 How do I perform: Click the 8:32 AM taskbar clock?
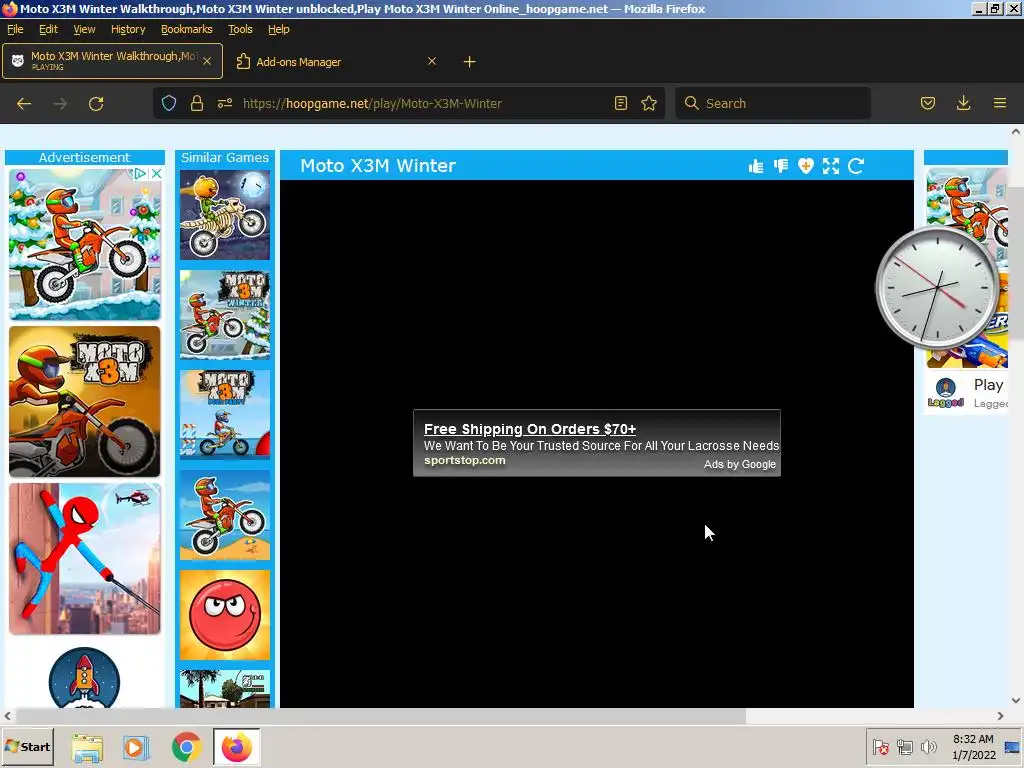973,747
